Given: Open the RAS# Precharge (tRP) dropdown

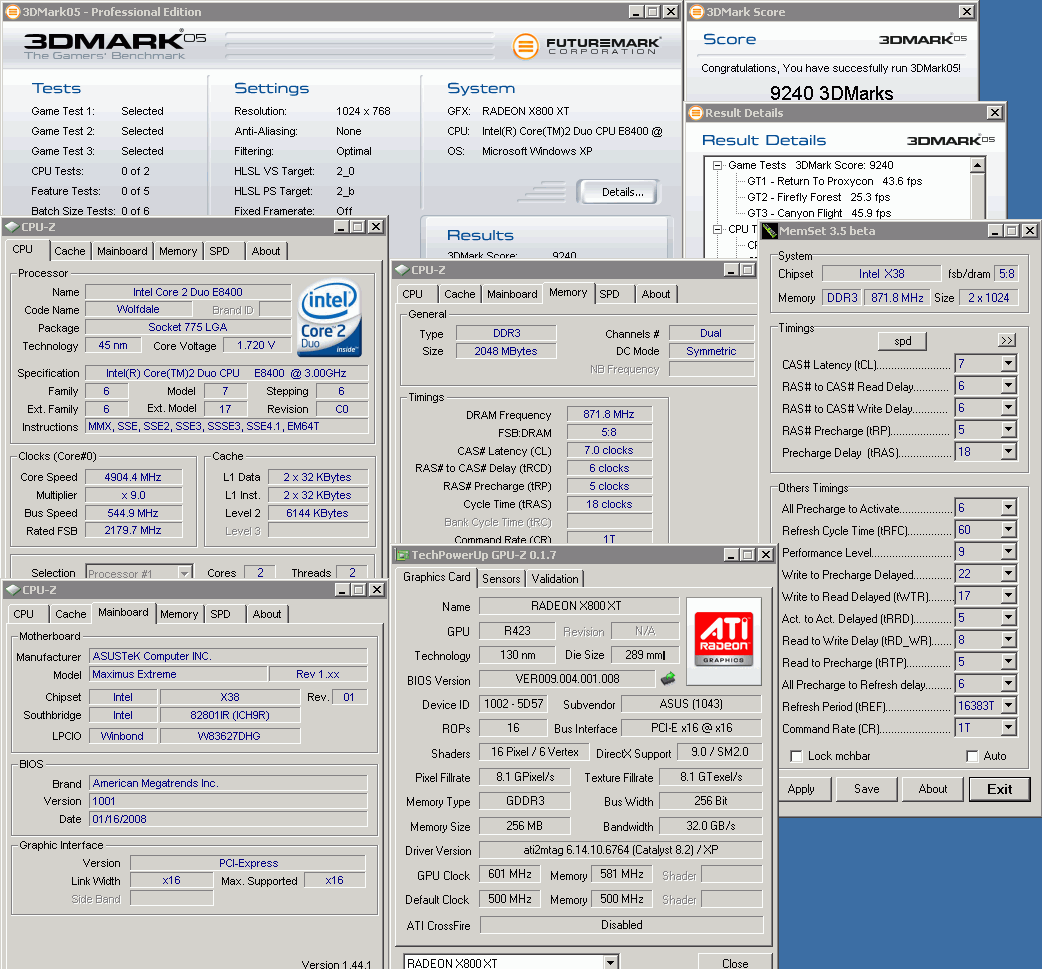Looking at the screenshot, I should pos(1009,429).
